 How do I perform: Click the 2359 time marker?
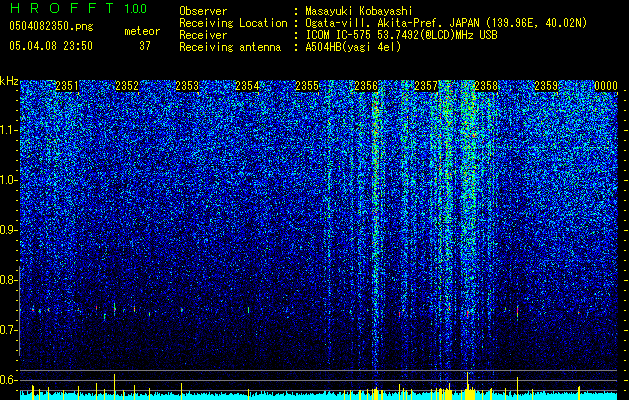click(546, 86)
